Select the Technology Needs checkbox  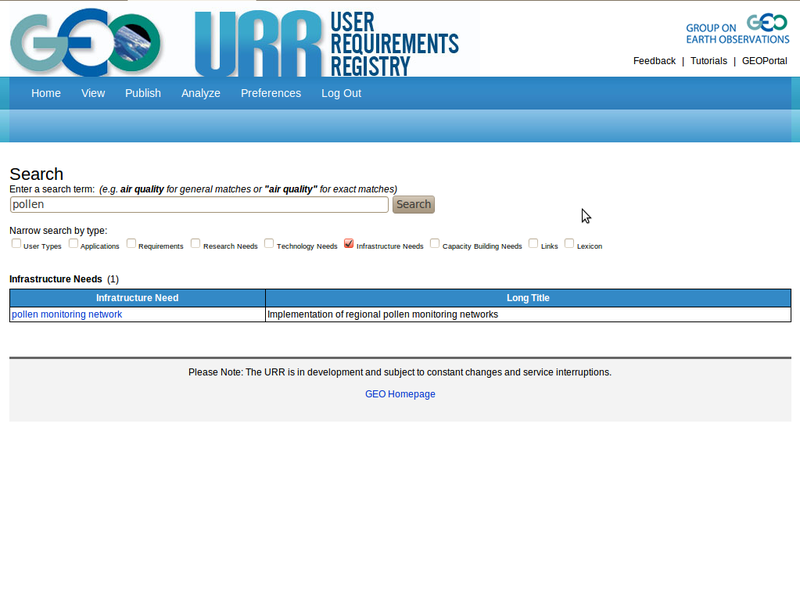click(269, 243)
